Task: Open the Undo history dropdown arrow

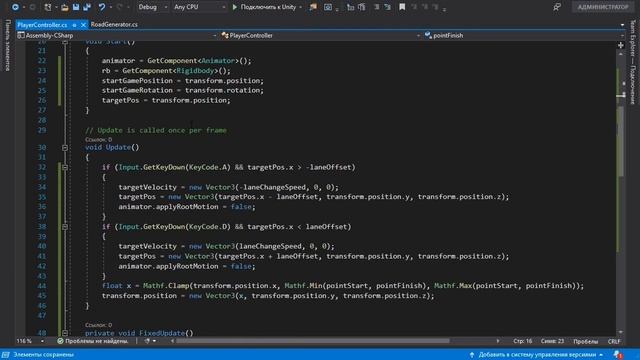Action: (x=110, y=7)
